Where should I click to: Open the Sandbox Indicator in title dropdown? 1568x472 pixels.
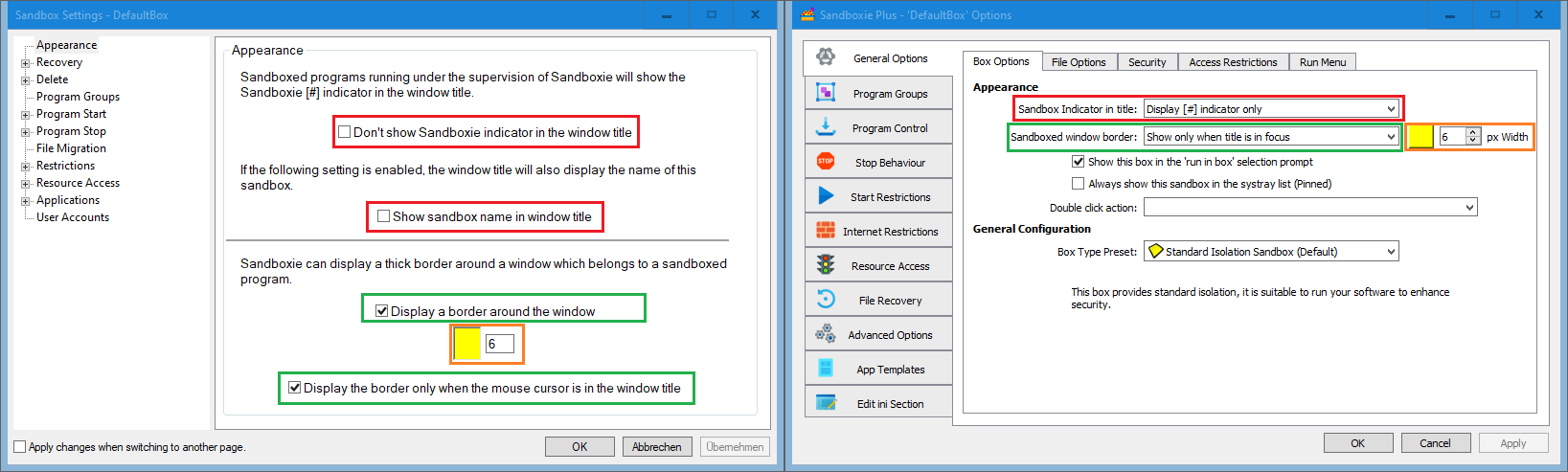pyautogui.click(x=1270, y=109)
